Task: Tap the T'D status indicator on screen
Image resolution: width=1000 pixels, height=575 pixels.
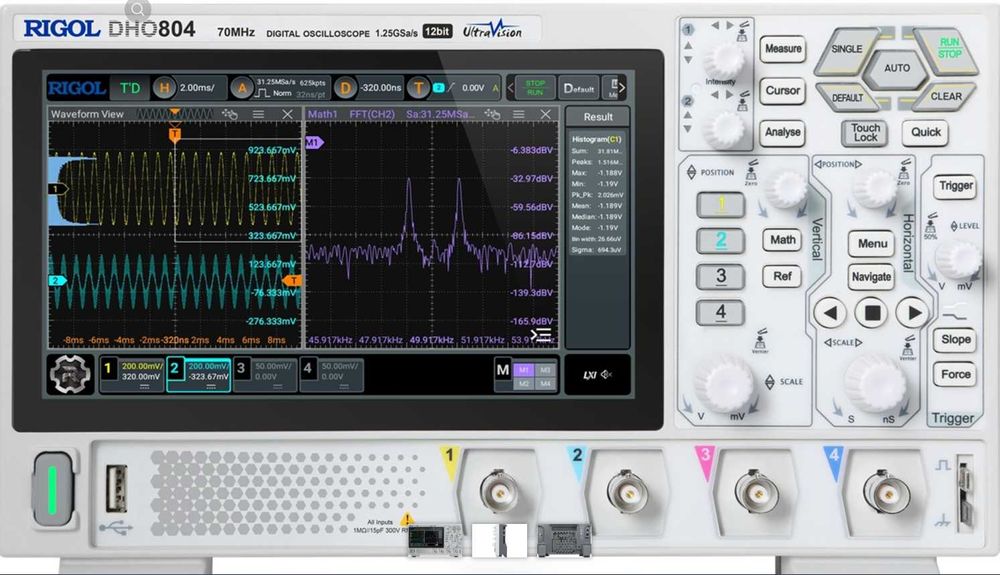Action: point(130,88)
